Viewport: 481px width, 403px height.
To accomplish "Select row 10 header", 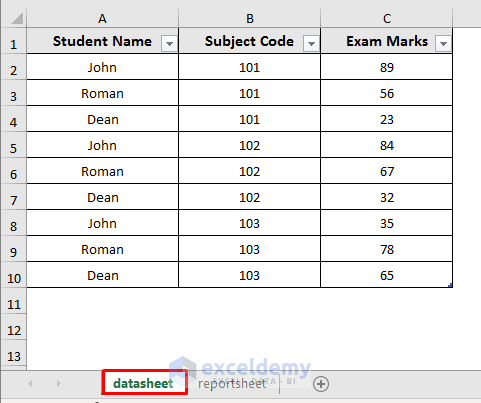I will point(13,275).
